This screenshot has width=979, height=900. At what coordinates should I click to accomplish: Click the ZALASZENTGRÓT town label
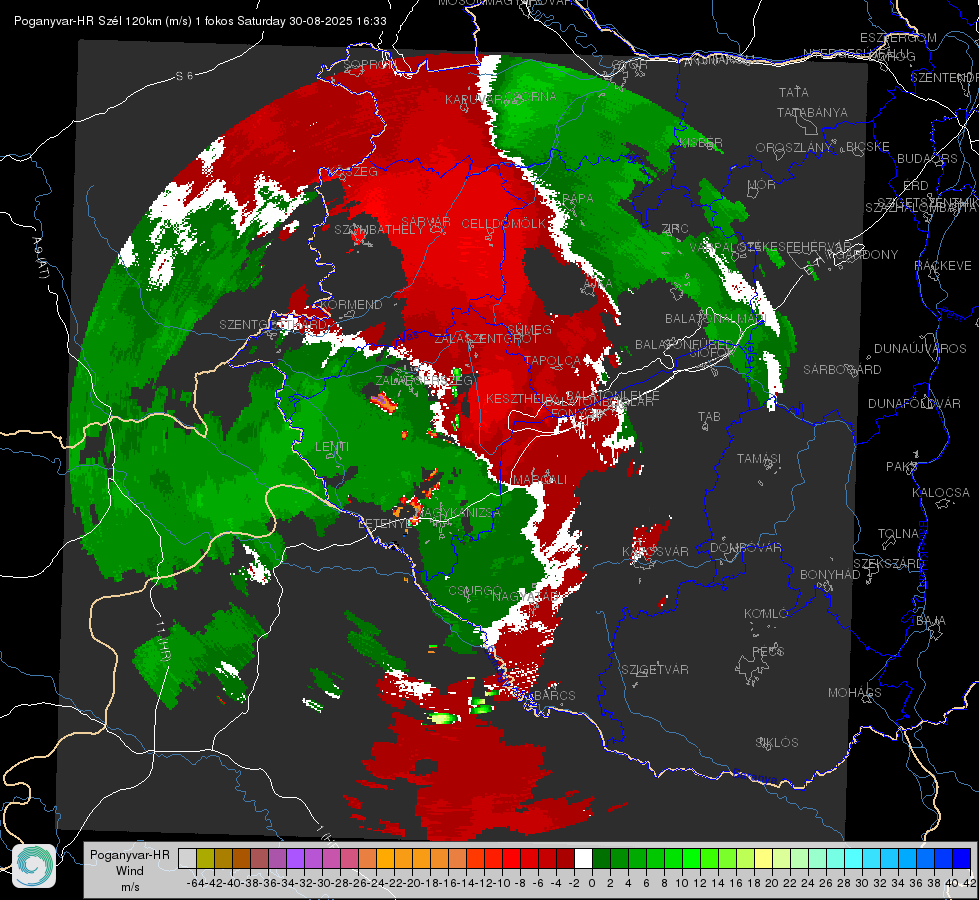(x=486, y=339)
